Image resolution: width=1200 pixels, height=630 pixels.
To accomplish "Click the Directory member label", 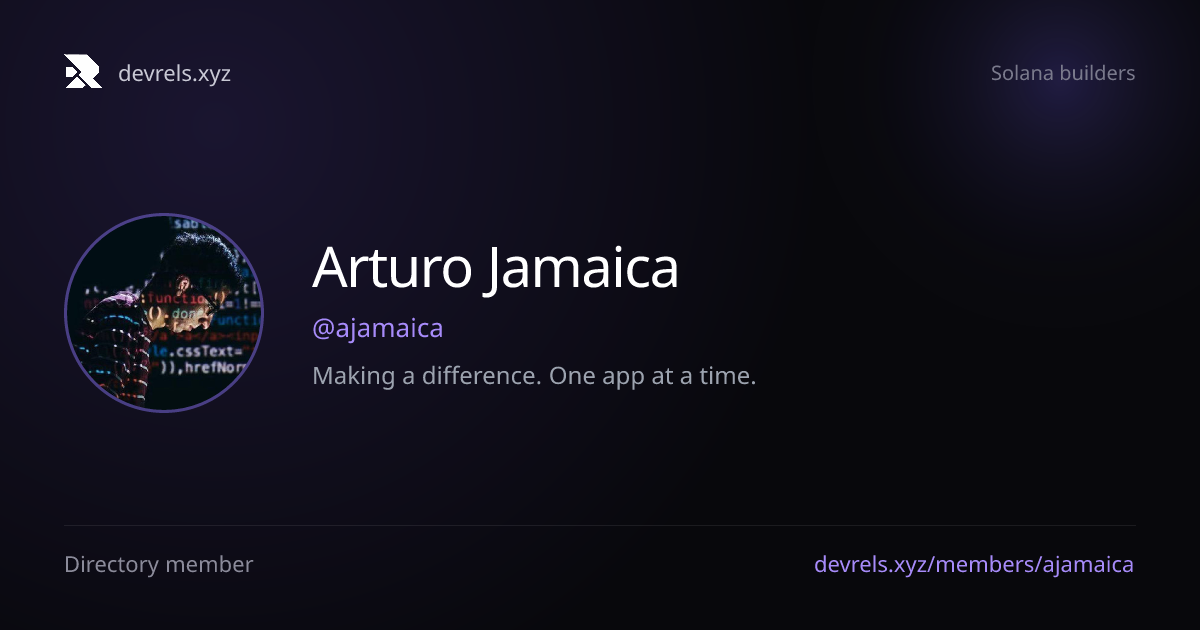I will point(159,564).
